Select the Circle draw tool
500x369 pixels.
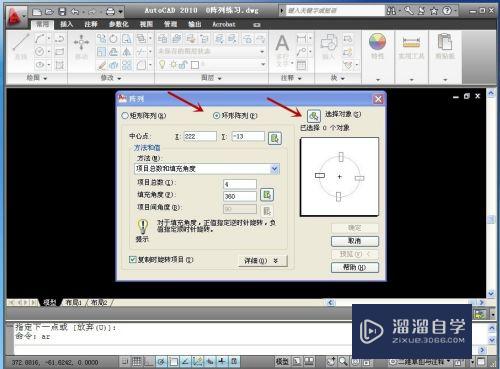[40, 51]
